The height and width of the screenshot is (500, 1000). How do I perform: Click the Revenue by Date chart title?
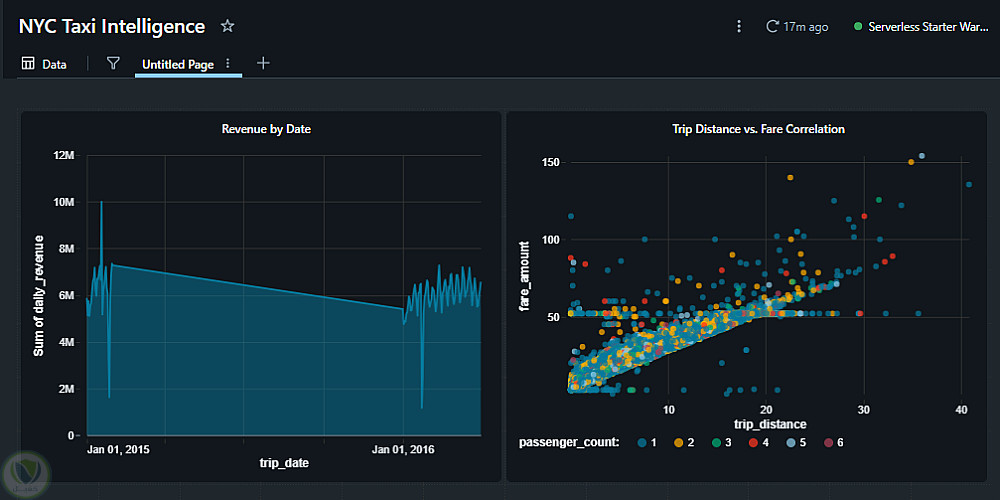click(x=259, y=129)
